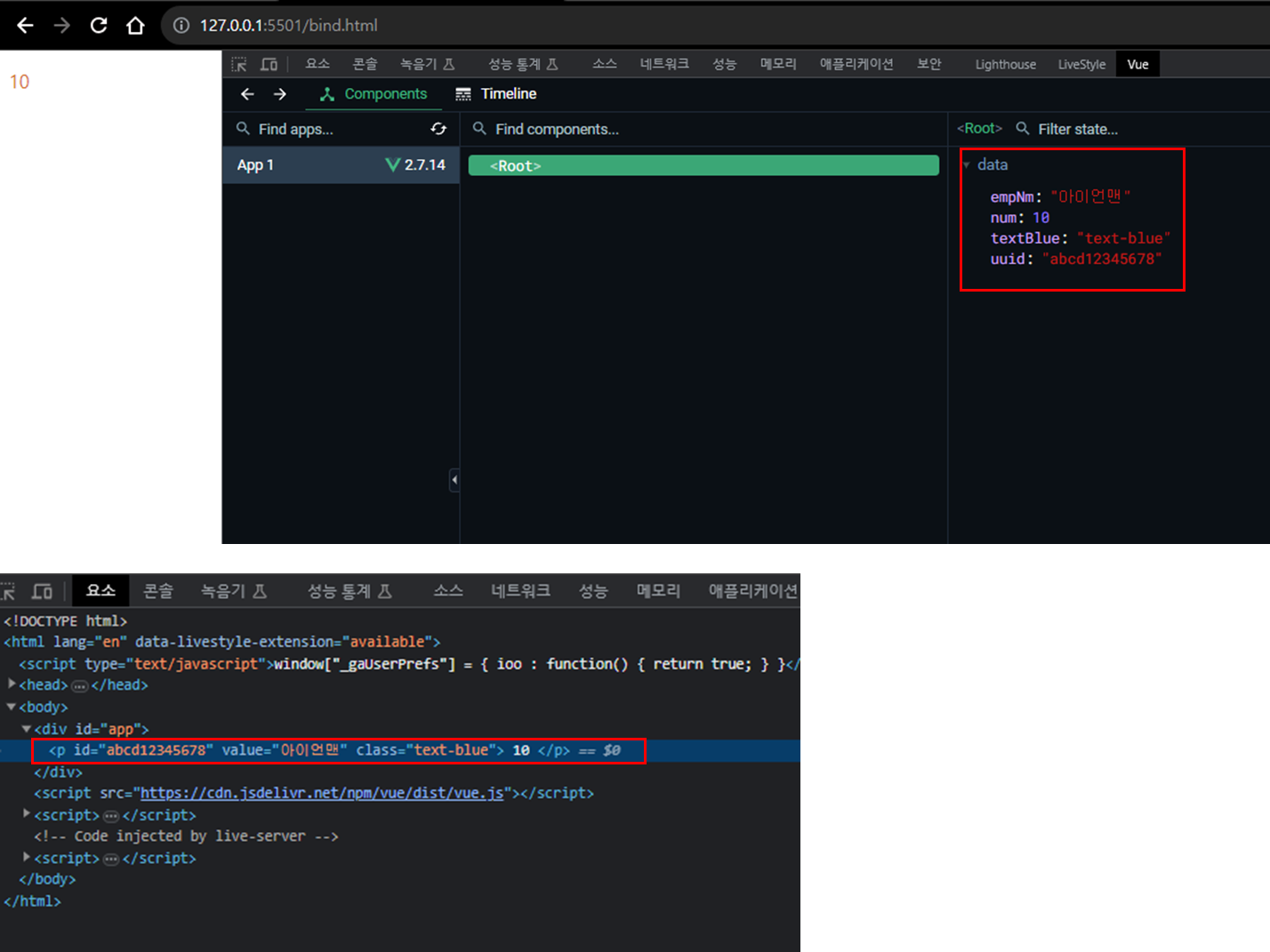The image size is (1270, 952).
Task: Open the 보안 tab in top DevTools
Action: [929, 64]
